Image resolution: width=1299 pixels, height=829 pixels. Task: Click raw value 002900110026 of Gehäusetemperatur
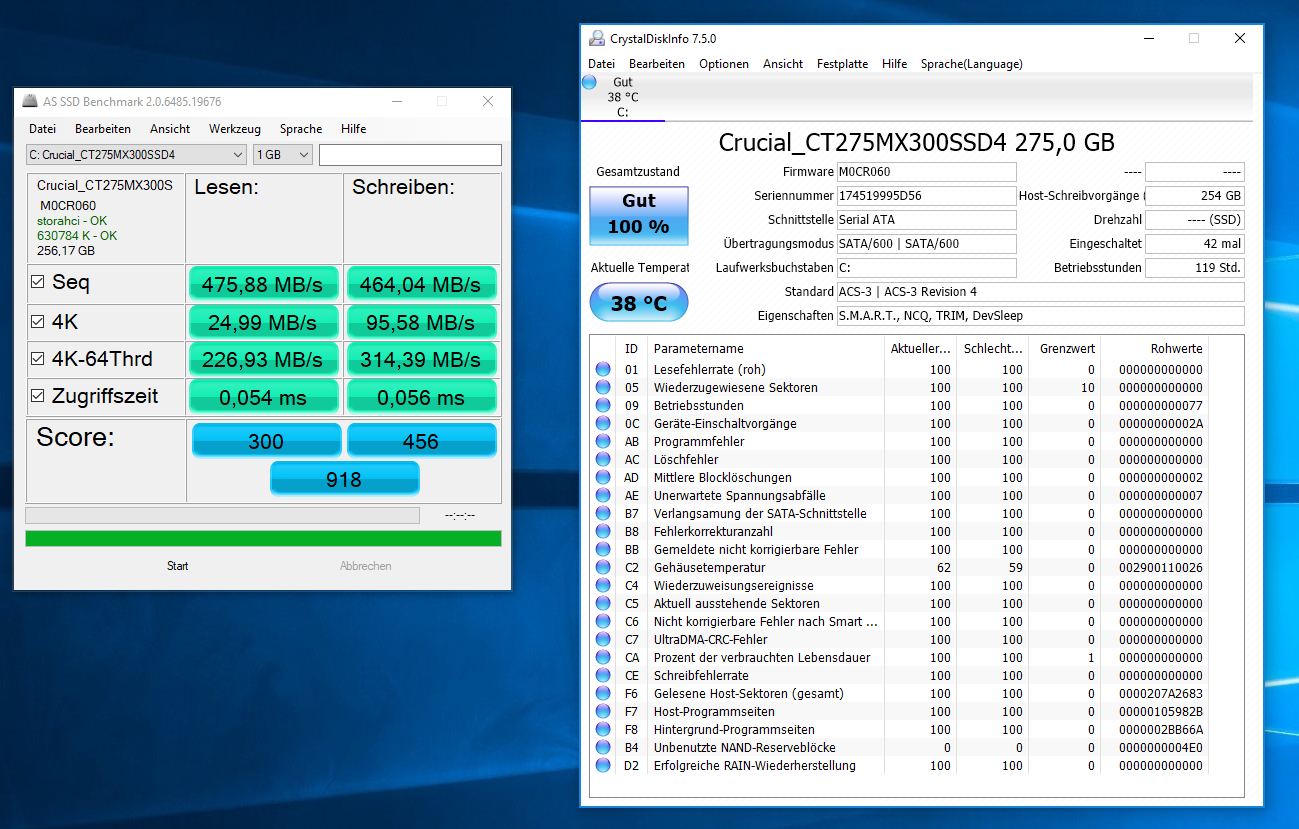(1160, 567)
